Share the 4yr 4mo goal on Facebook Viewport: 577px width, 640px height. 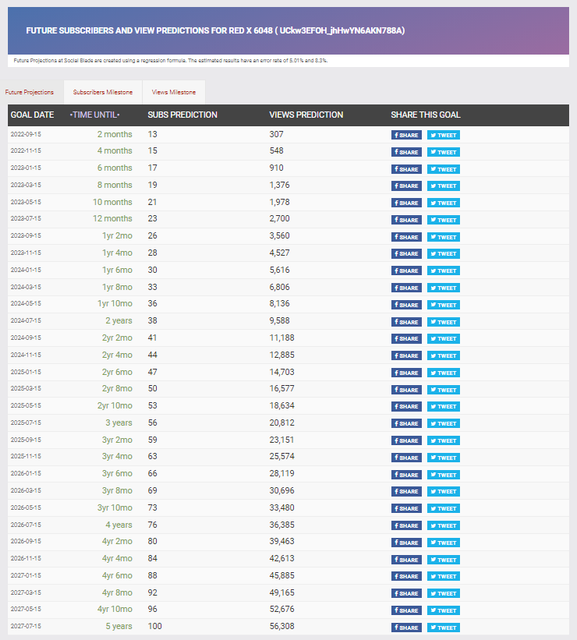[x=406, y=560]
